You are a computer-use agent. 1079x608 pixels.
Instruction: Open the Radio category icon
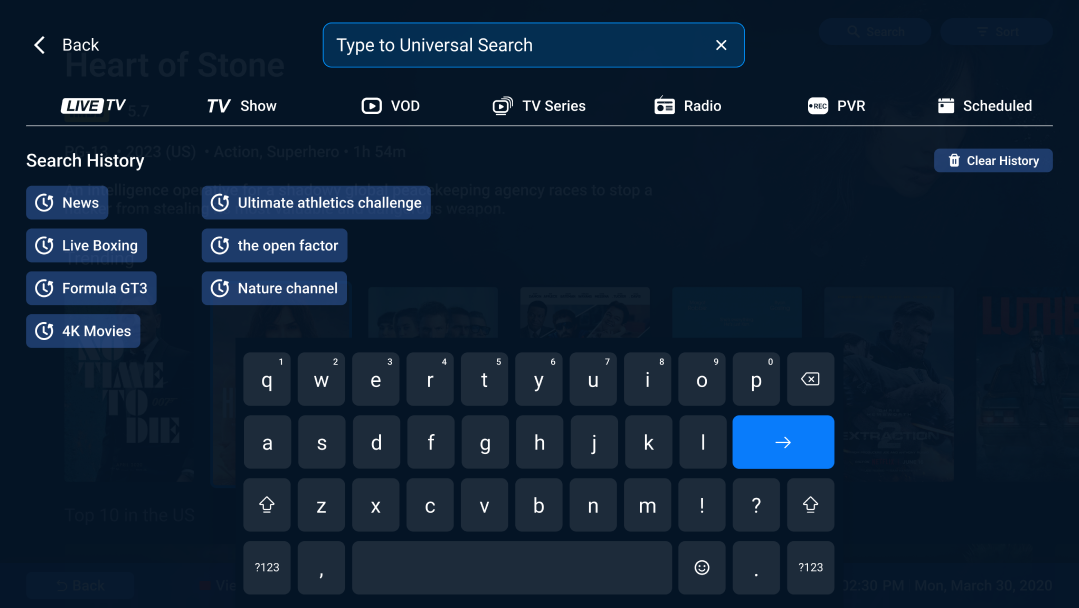(664, 105)
